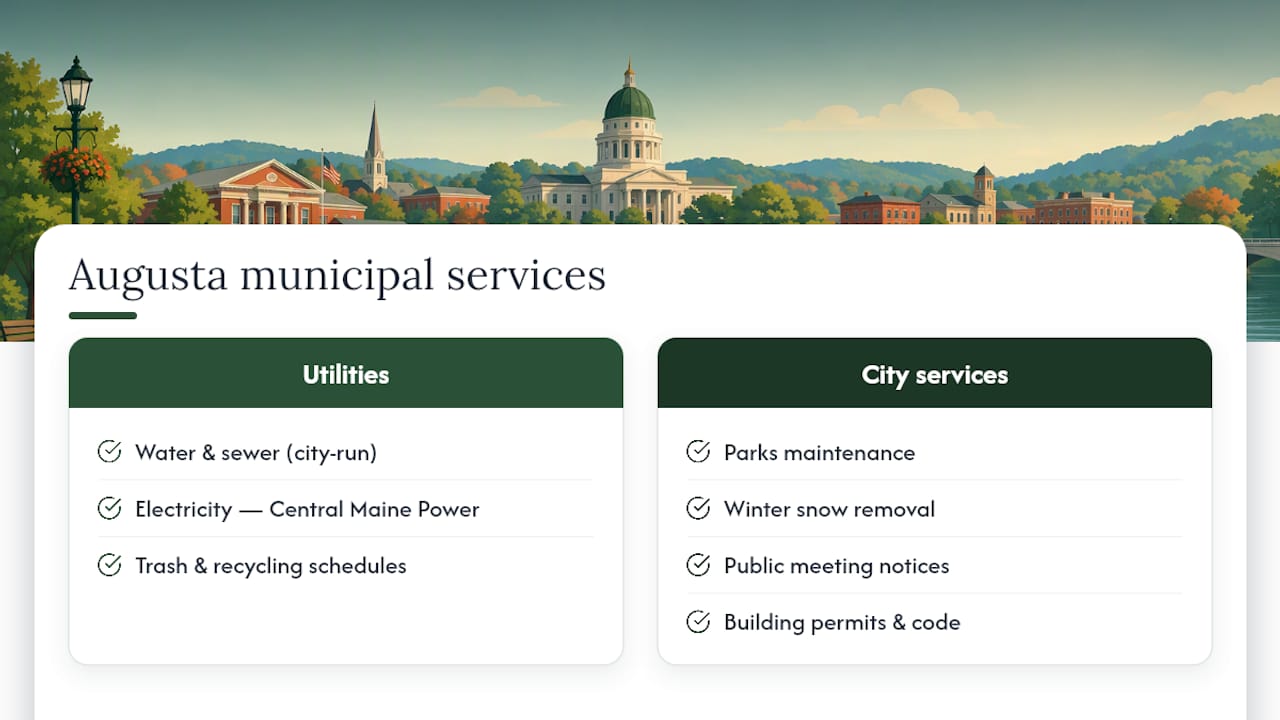This screenshot has width=1280, height=720.
Task: Click the check icon beside Parks maintenance
Action: tap(698, 452)
